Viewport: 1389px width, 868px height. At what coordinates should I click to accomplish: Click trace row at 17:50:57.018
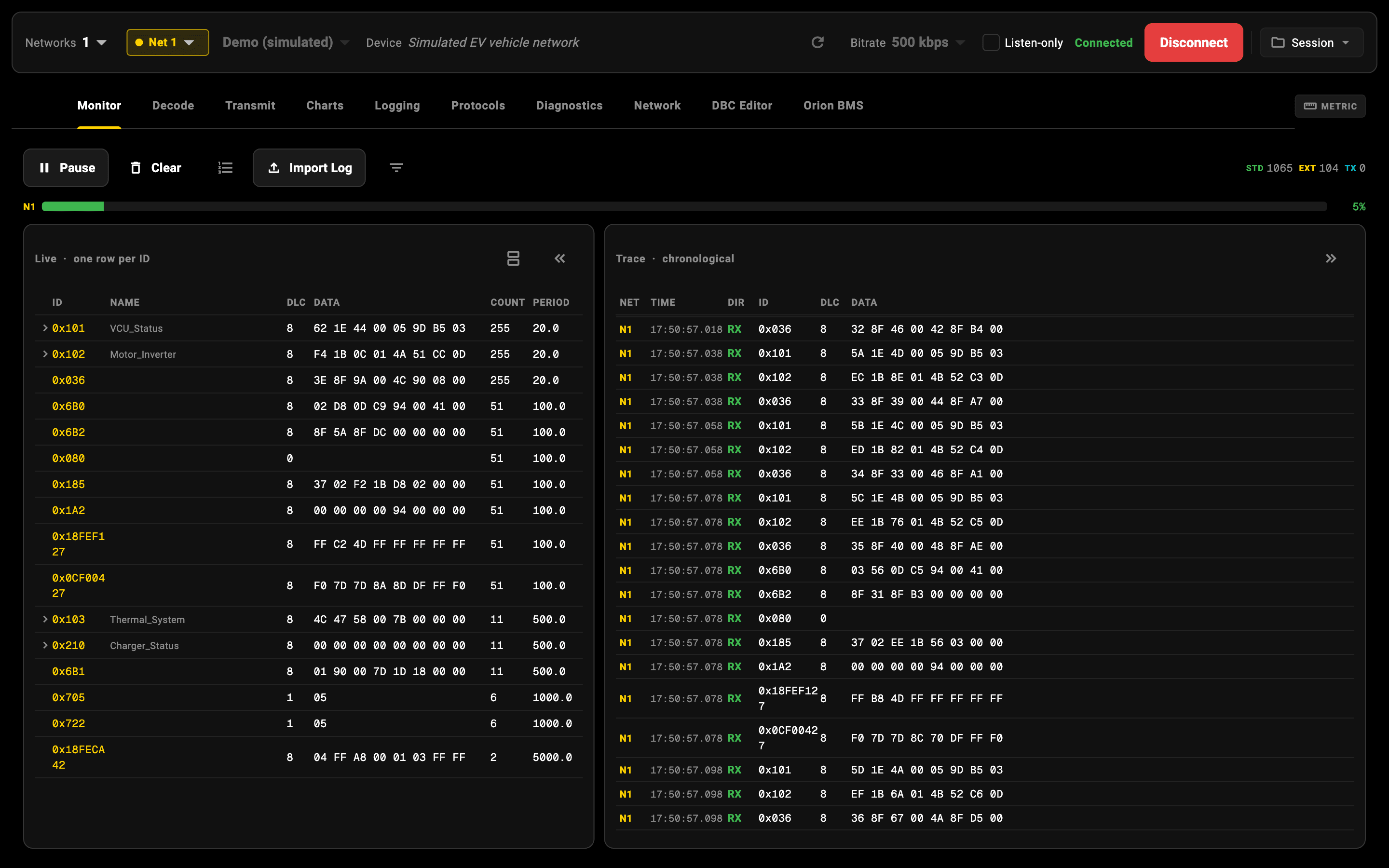[985, 329]
